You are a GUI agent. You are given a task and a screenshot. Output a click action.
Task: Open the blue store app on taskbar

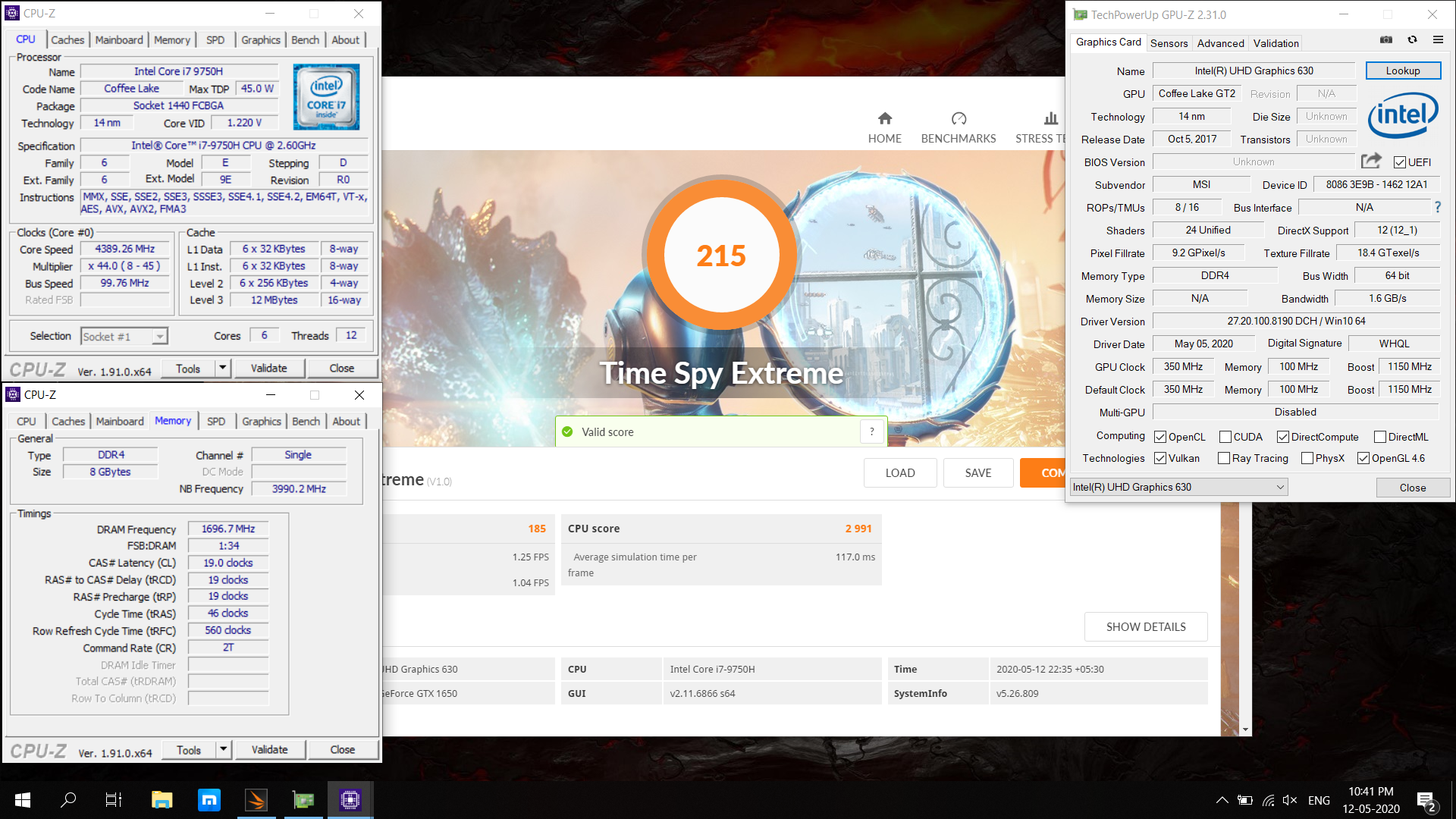[209, 800]
